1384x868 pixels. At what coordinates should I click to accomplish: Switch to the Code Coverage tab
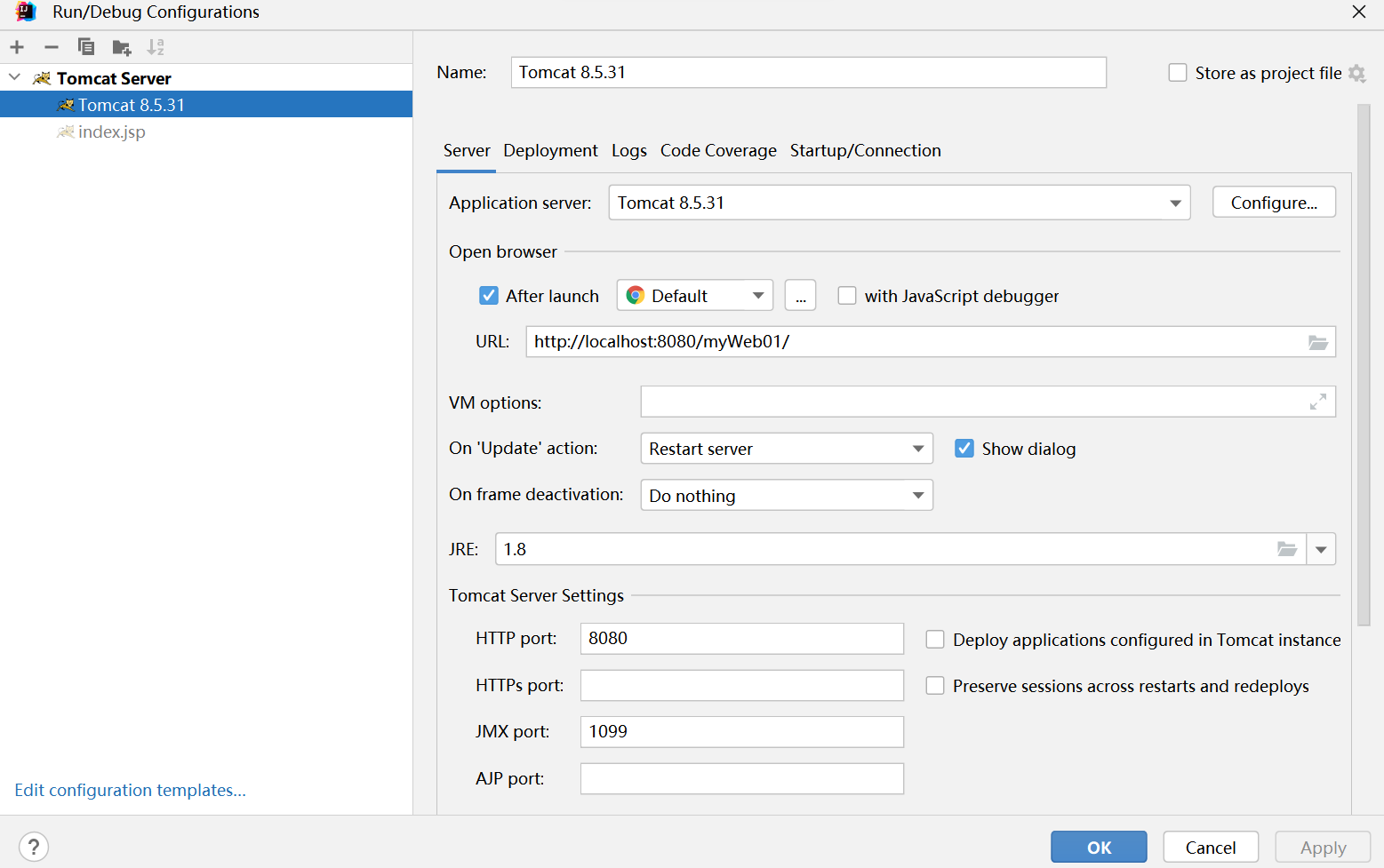718,150
